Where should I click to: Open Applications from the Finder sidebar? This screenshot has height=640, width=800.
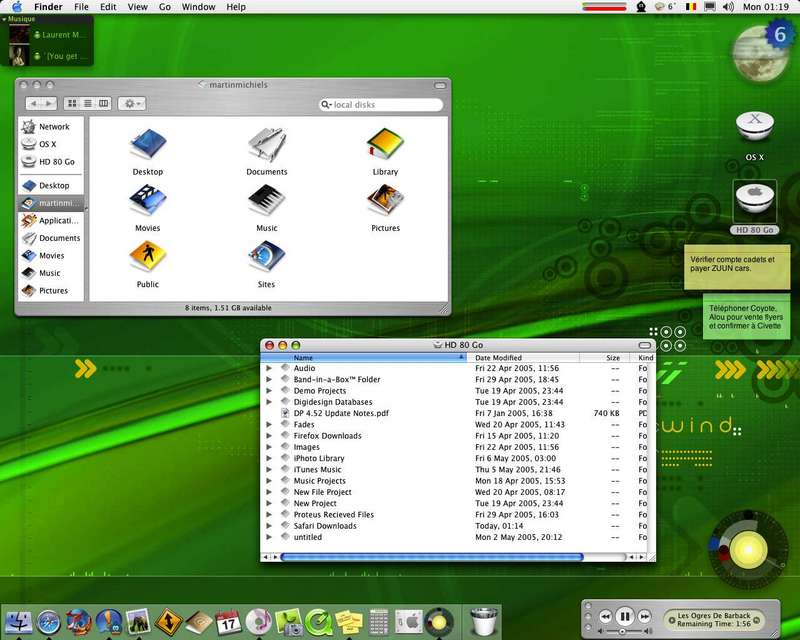[x=51, y=220]
